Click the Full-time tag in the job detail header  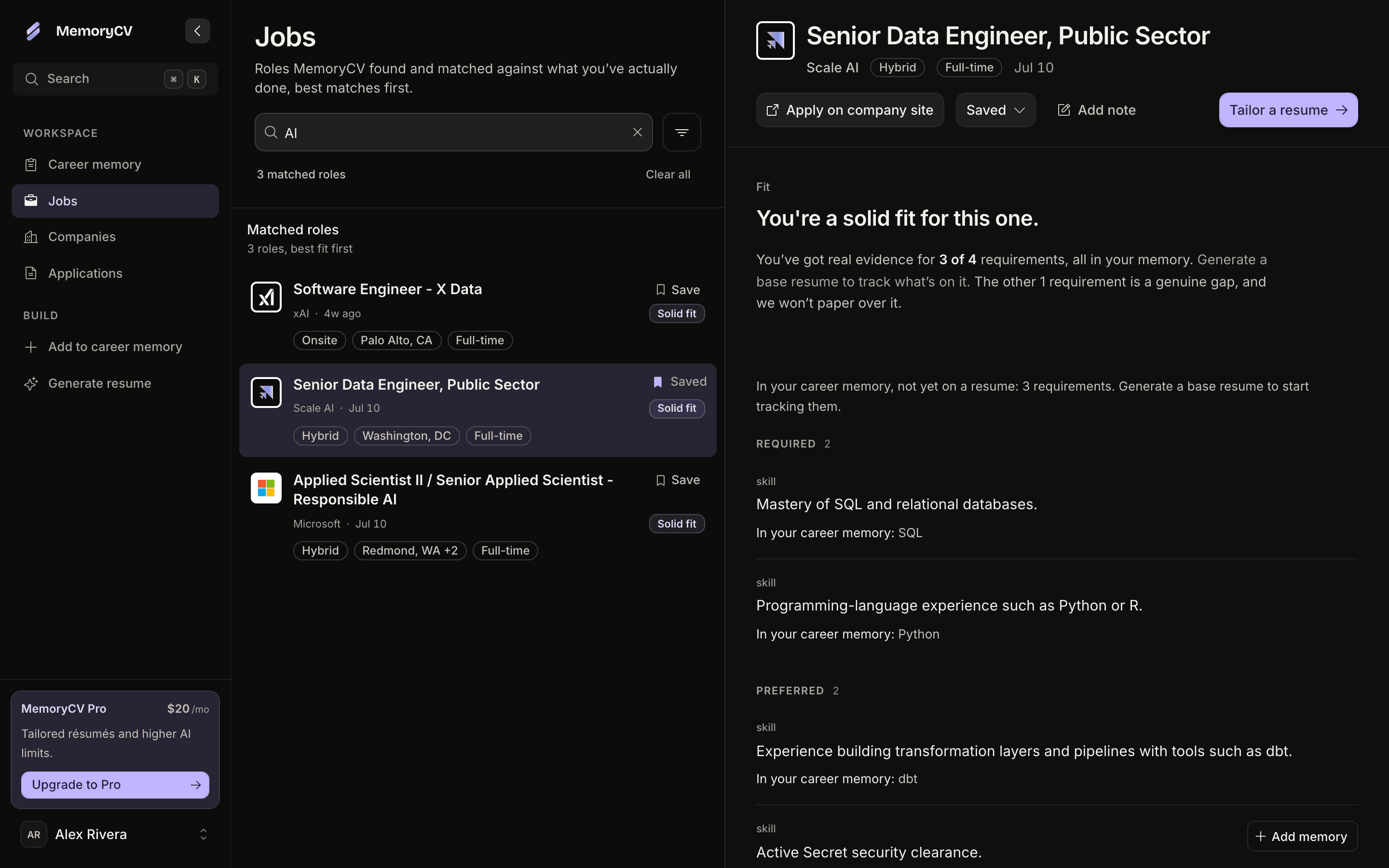coord(969,68)
